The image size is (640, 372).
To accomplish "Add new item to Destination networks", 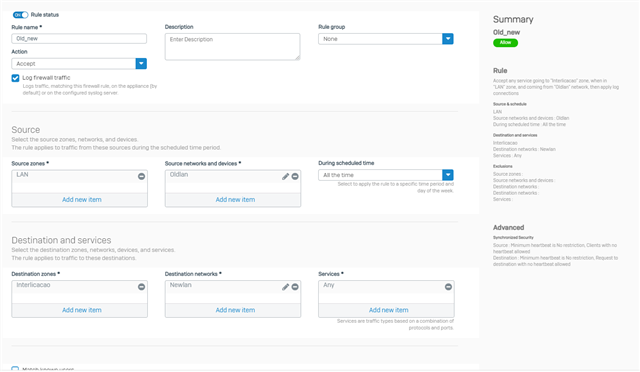I will [x=235, y=310].
